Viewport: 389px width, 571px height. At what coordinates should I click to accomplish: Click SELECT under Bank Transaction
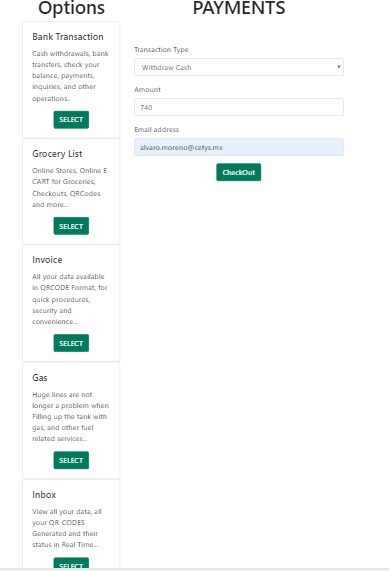[71, 120]
